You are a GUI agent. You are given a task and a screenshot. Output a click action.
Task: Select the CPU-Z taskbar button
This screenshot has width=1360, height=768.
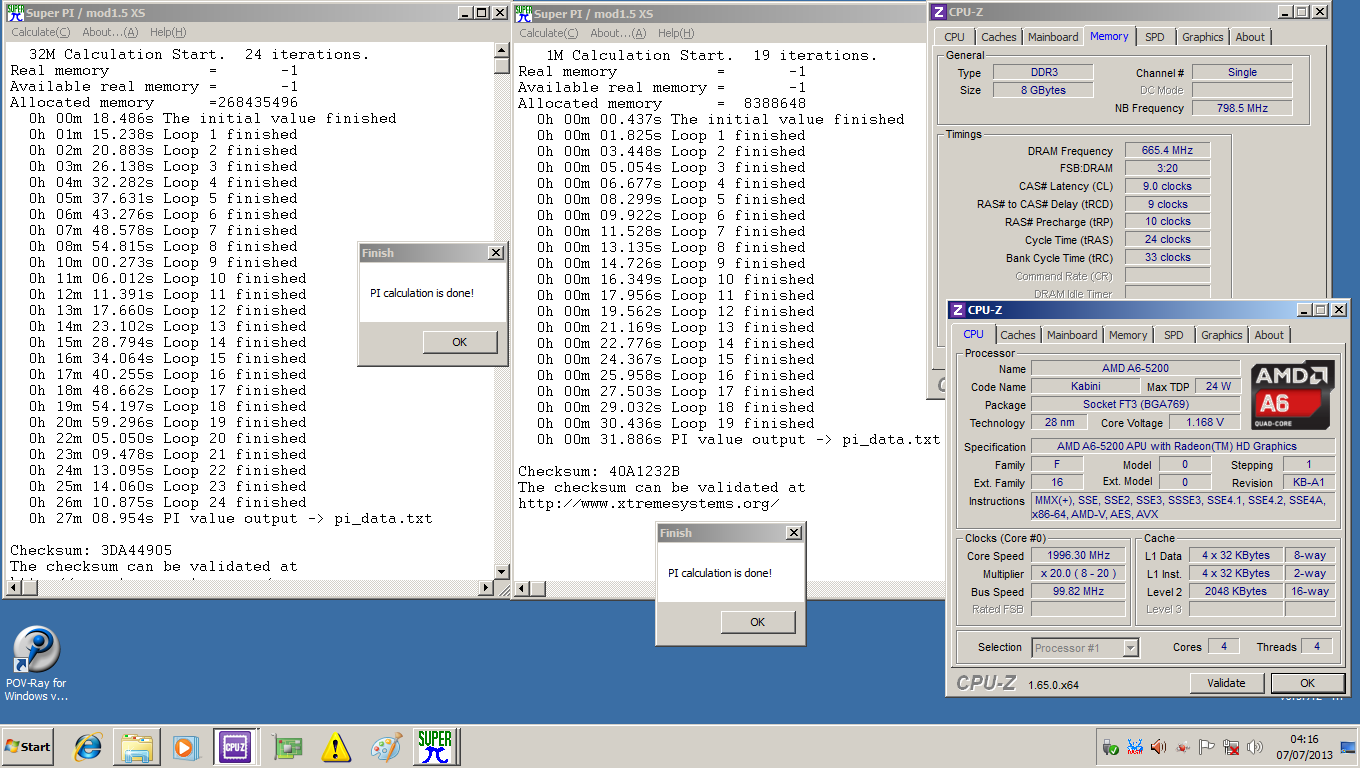pos(236,746)
